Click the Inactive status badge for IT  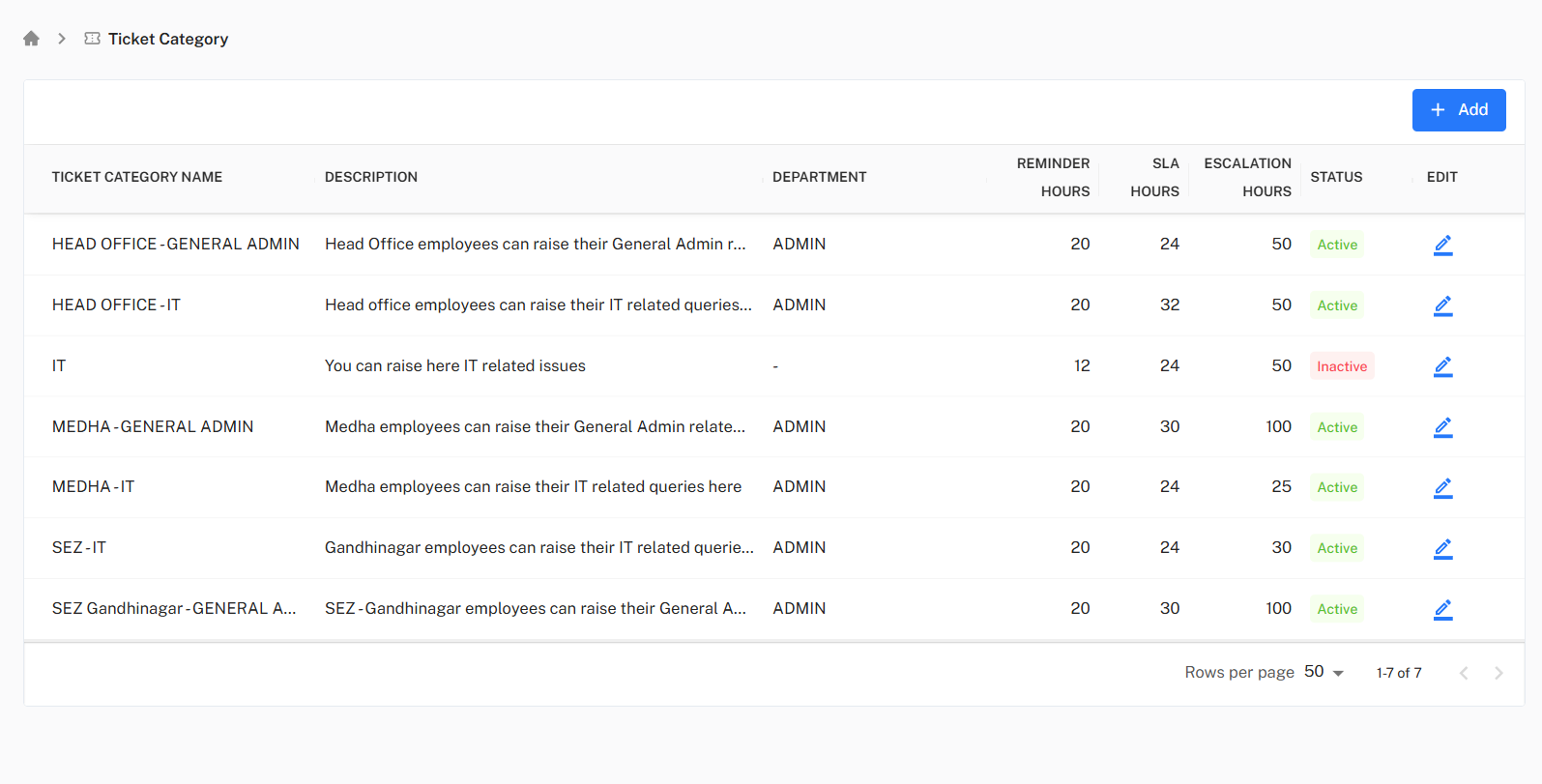(1341, 366)
